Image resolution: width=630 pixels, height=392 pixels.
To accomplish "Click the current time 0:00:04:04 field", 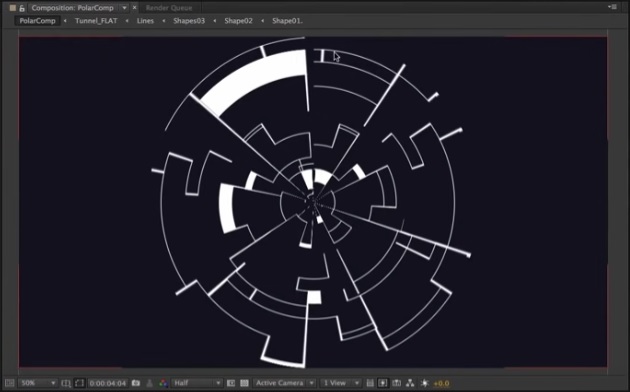I will tap(108, 383).
